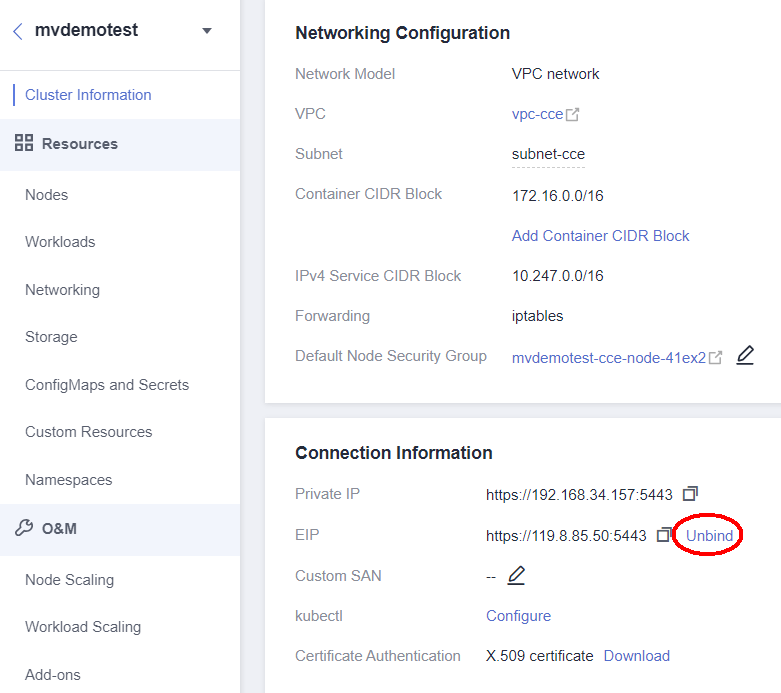Click the O&M wrench icon

point(25,528)
